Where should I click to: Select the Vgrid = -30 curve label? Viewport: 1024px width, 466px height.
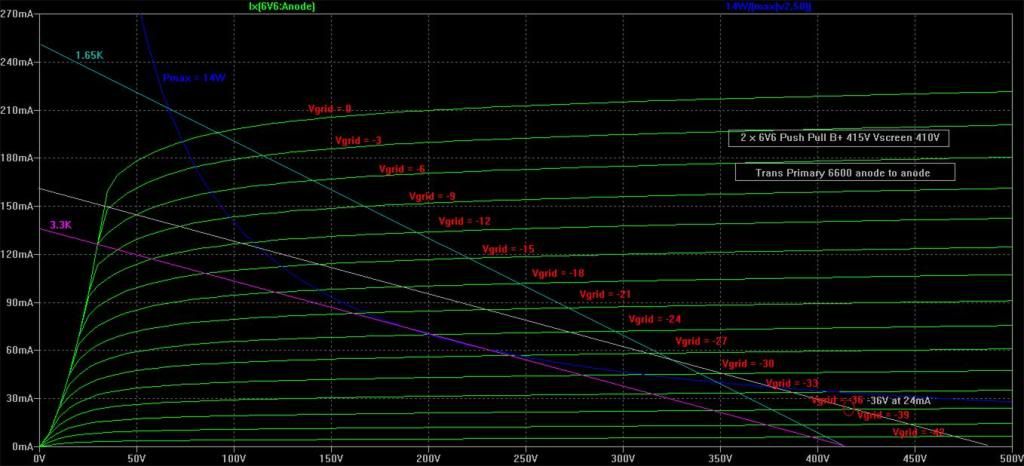point(747,363)
